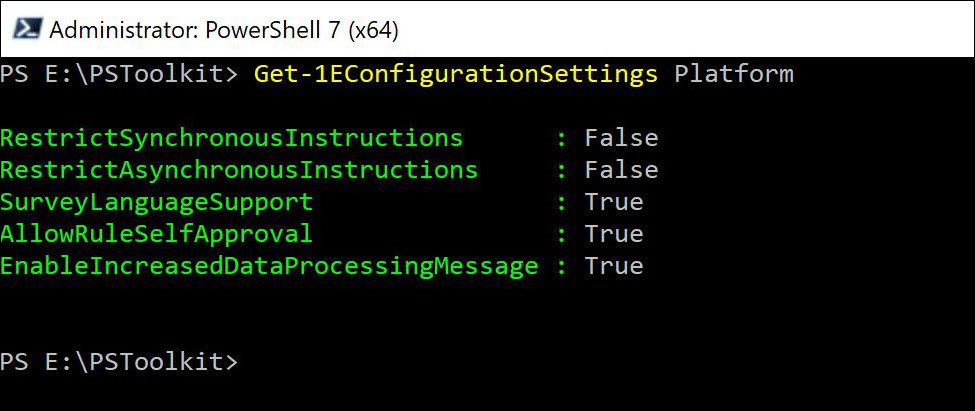This screenshot has height=411, width=975.
Task: Click the colon beside AllowRuleSelfApproval
Action: coord(561,234)
